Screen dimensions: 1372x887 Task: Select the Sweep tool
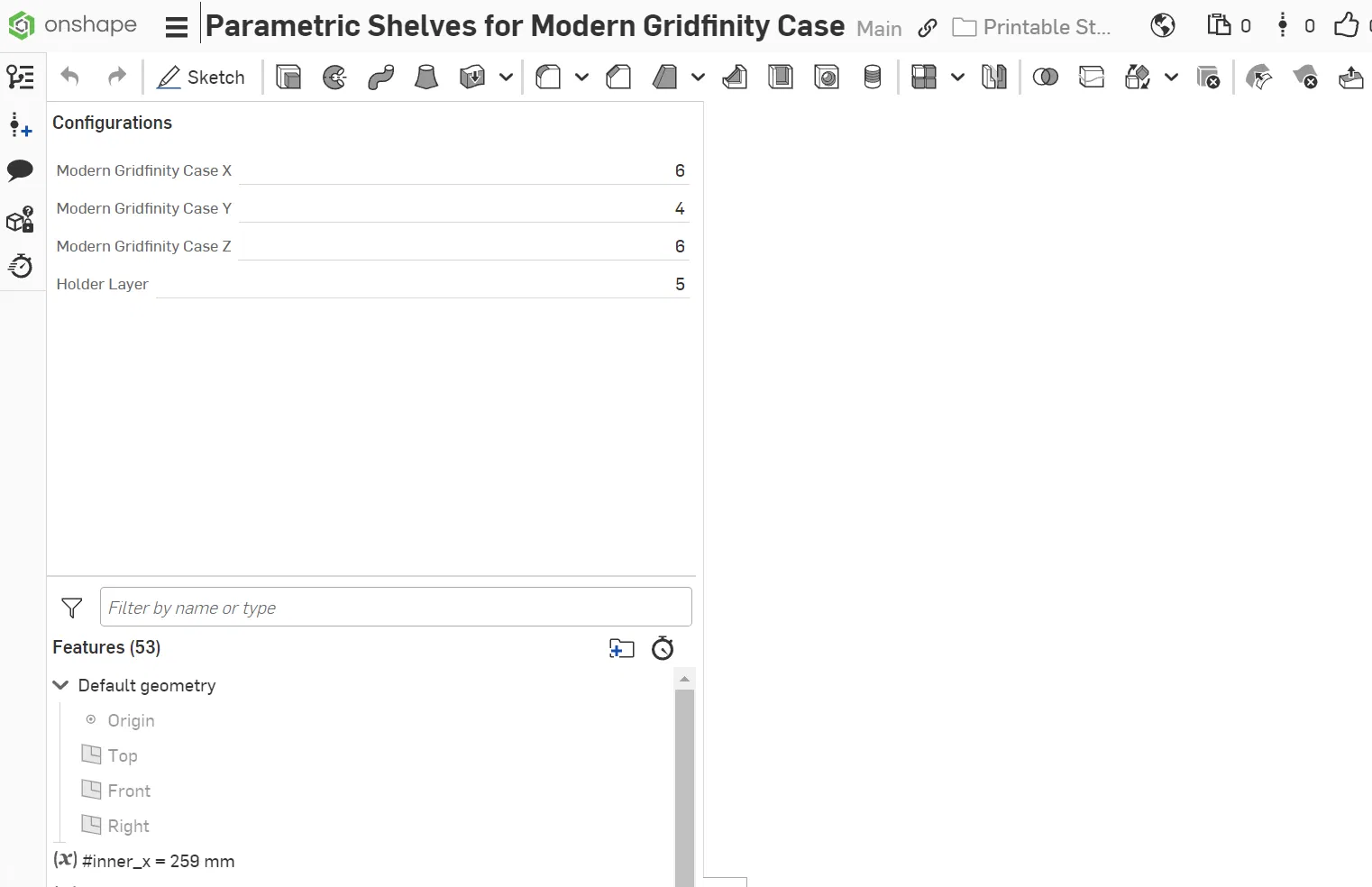click(380, 78)
